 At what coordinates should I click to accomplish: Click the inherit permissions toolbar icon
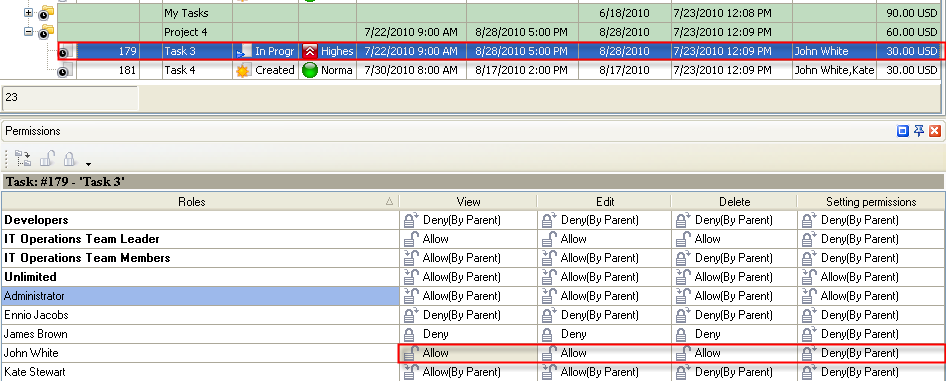(x=23, y=159)
